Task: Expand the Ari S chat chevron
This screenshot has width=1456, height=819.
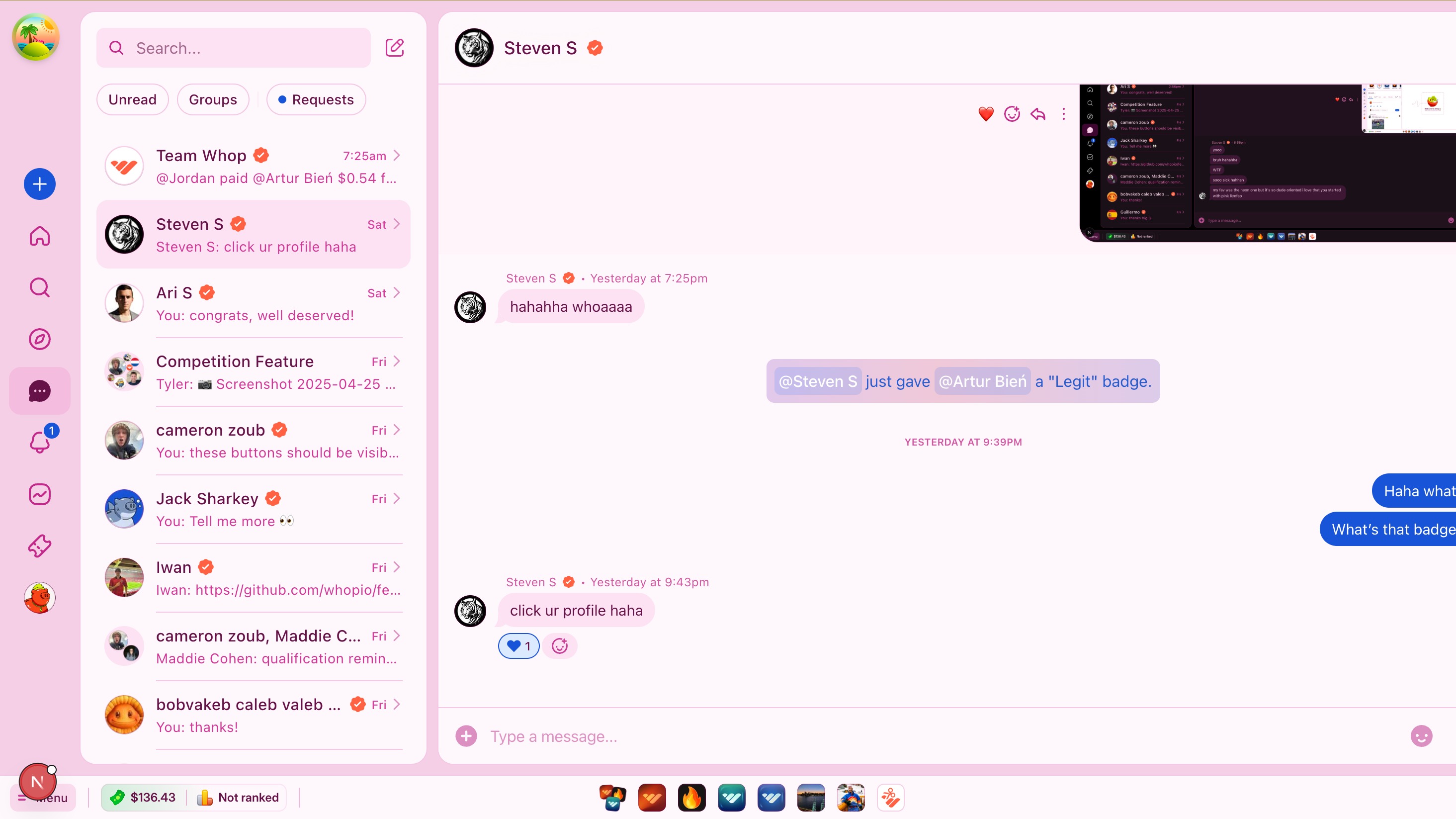Action: pos(397,293)
